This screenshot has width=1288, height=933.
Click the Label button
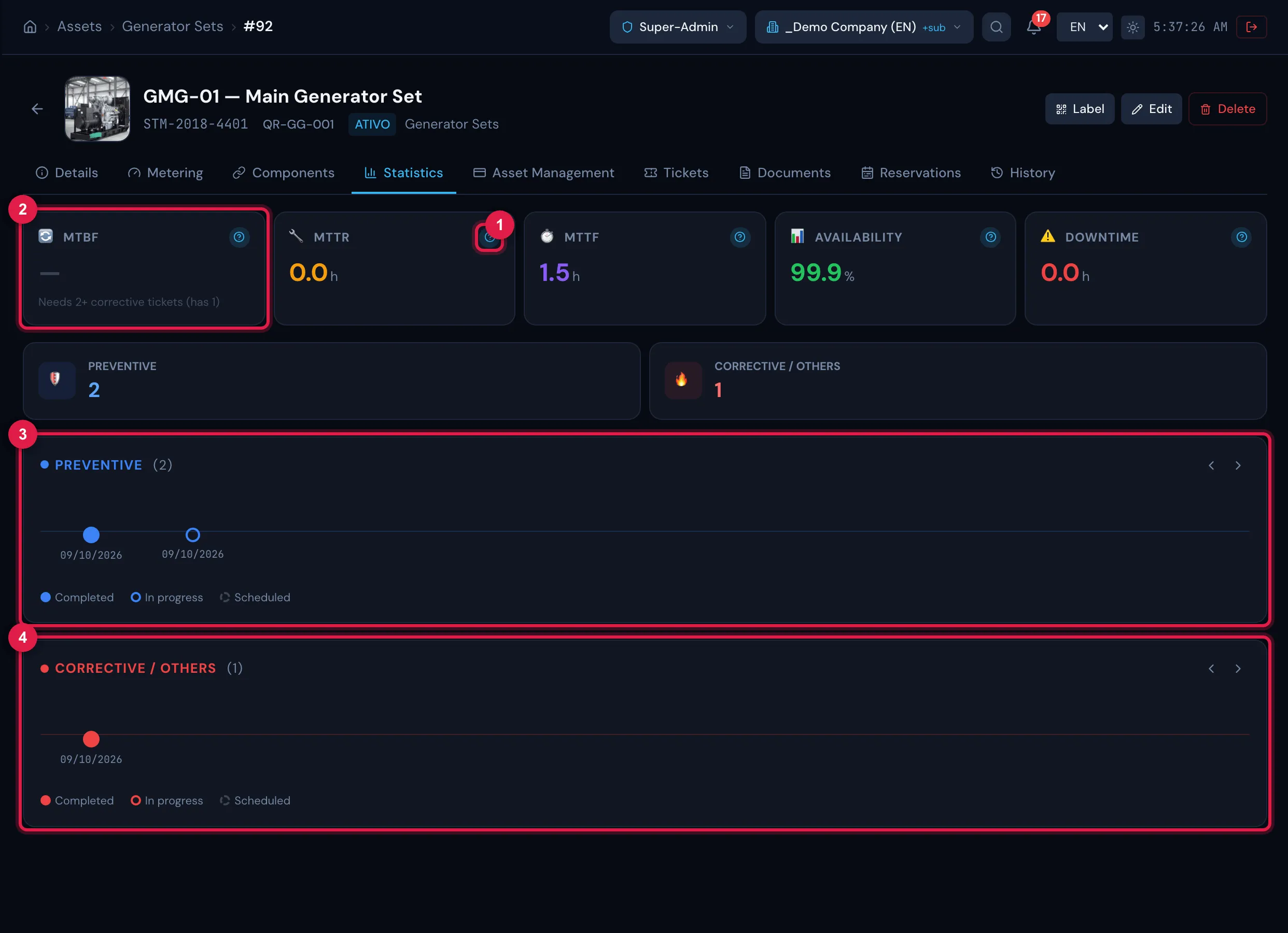1079,108
